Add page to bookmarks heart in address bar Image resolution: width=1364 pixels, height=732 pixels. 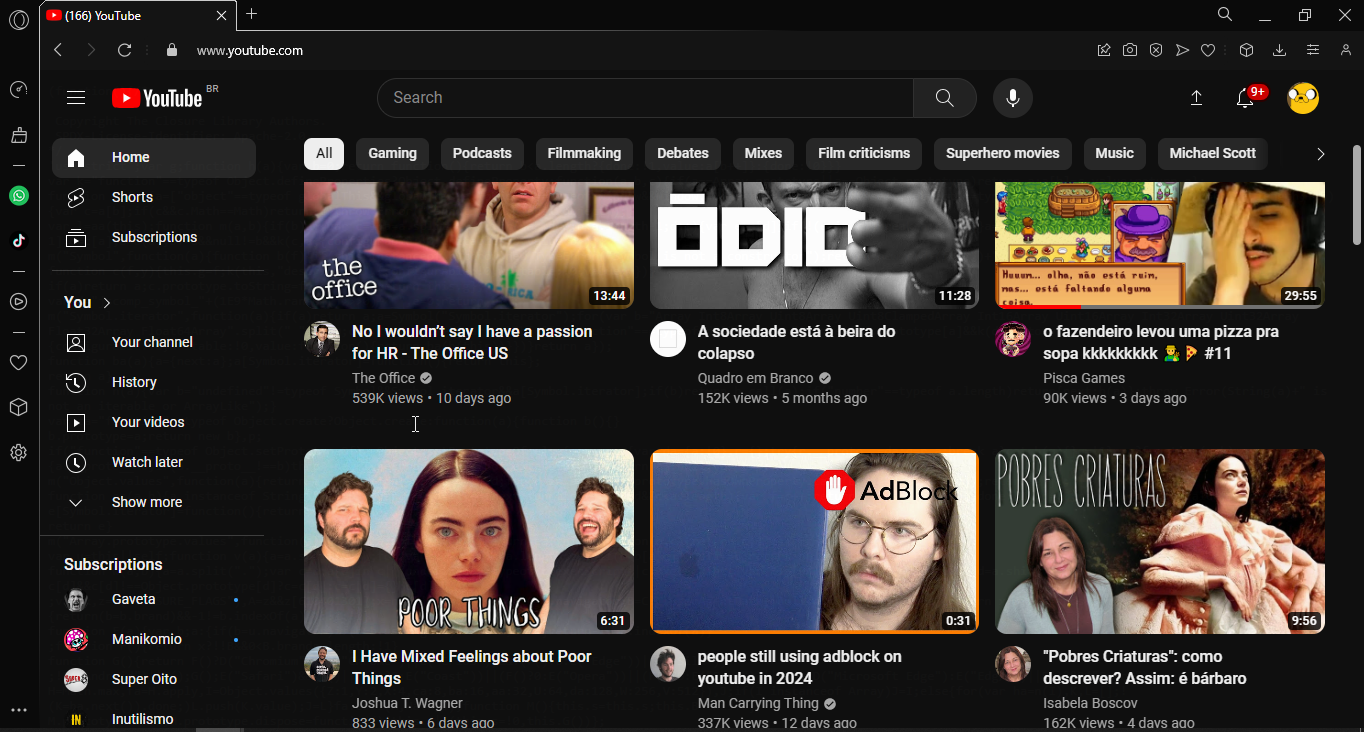pos(1208,50)
